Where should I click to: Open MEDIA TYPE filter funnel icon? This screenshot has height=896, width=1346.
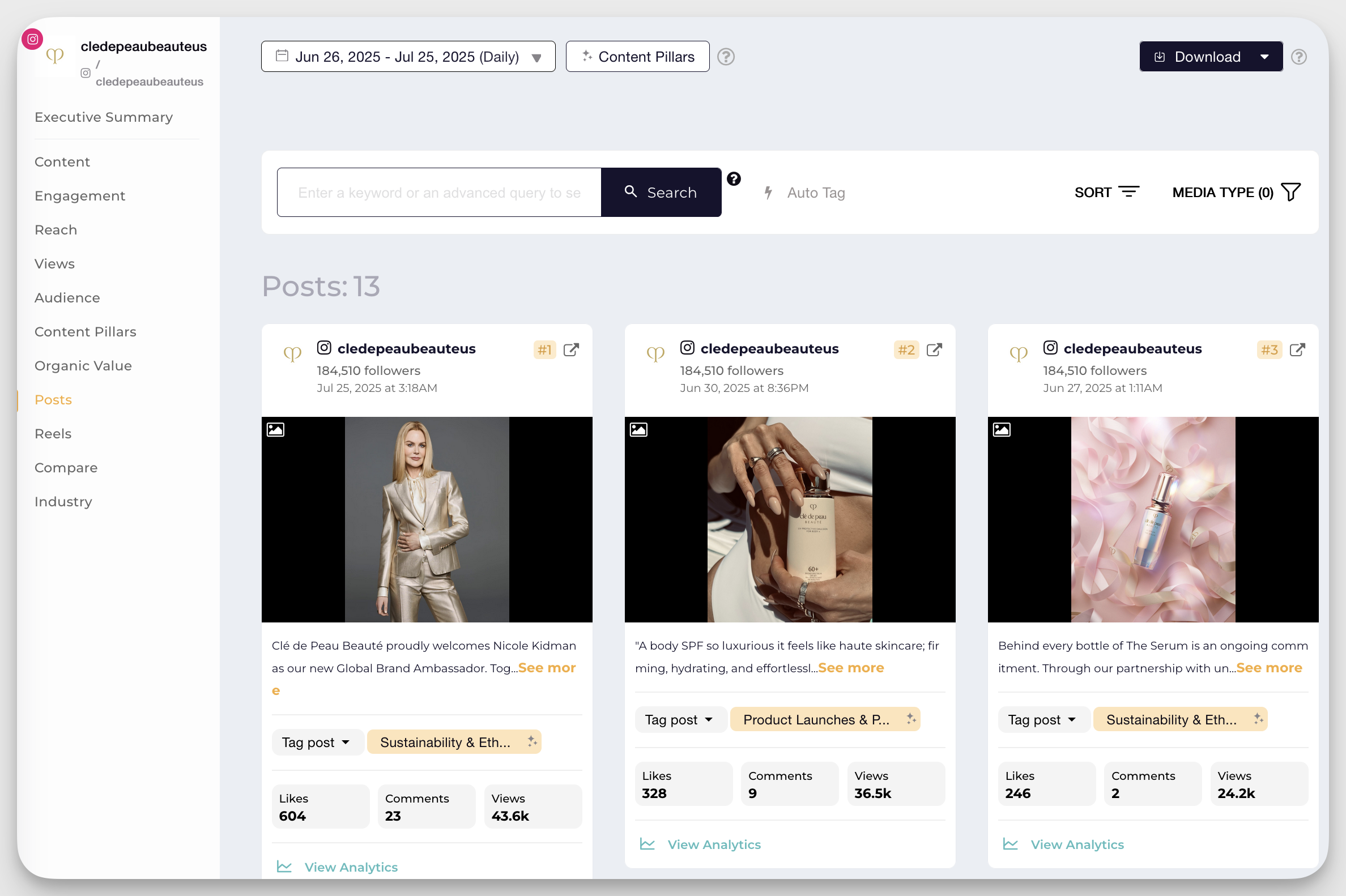coord(1290,192)
